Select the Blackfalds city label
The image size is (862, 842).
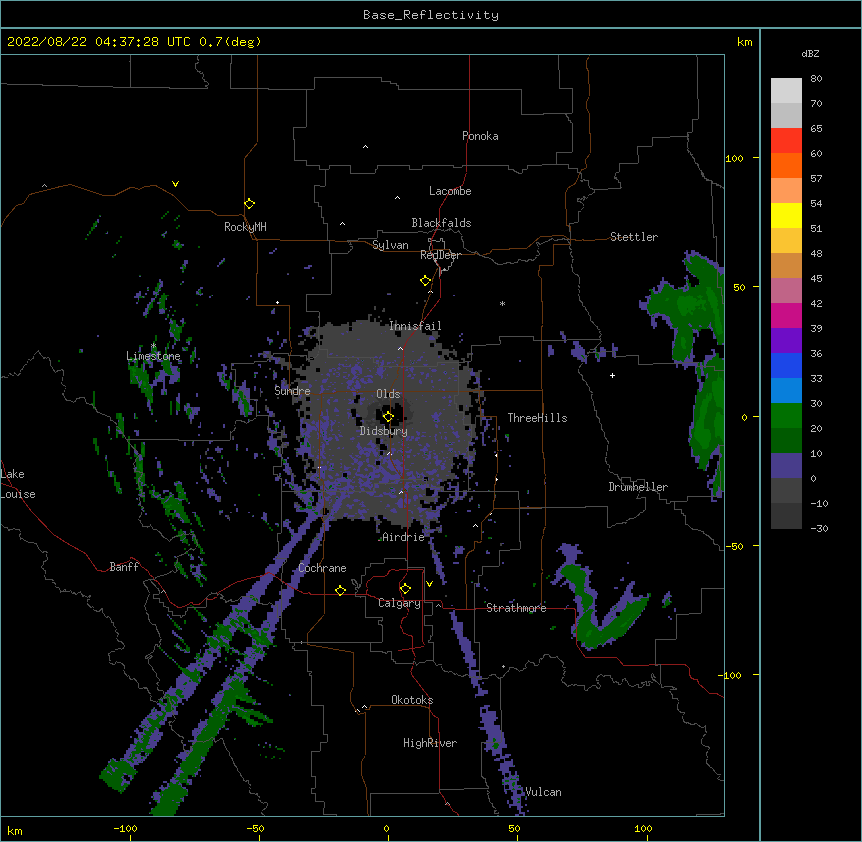(x=441, y=223)
